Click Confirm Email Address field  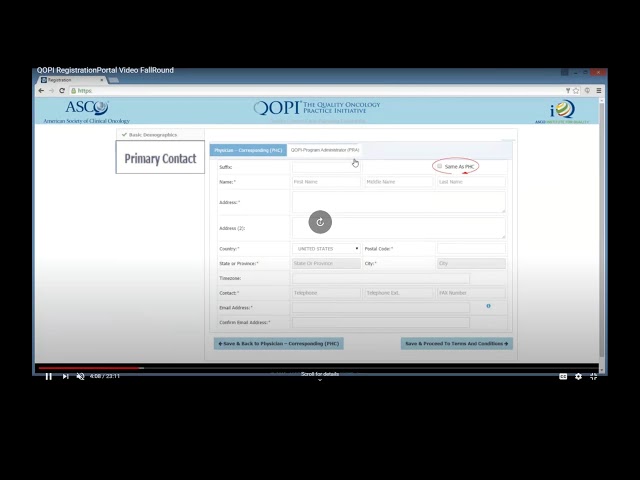381,322
